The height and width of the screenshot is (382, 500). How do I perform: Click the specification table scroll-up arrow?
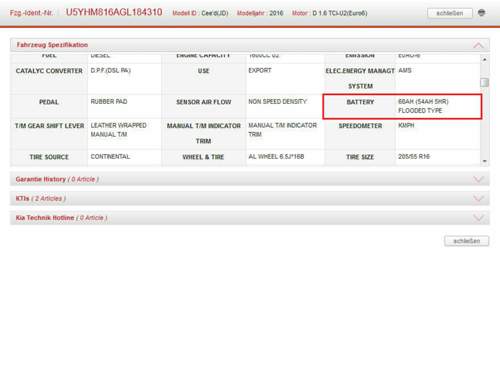(x=485, y=59)
